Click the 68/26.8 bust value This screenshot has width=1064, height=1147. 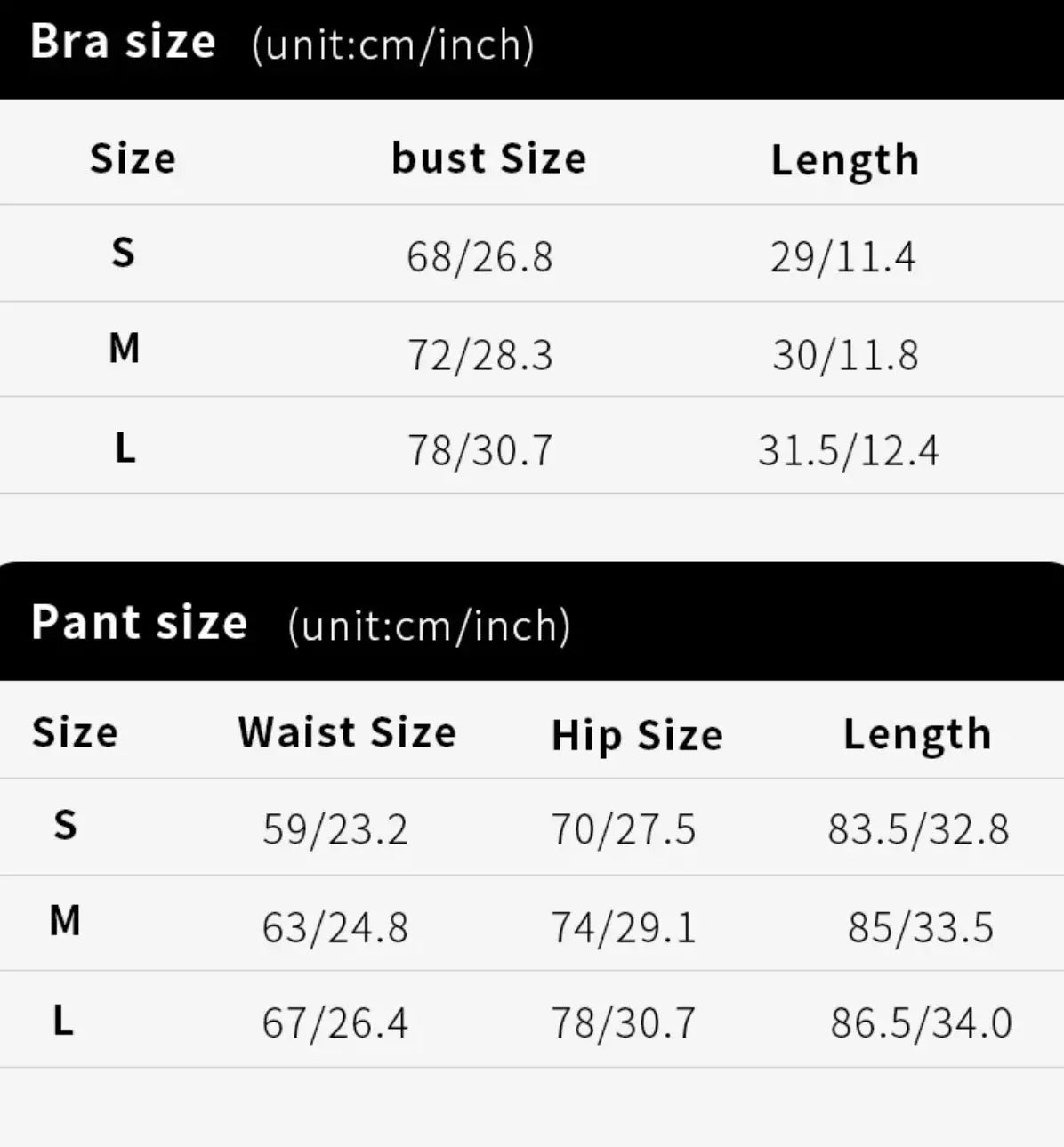click(480, 257)
